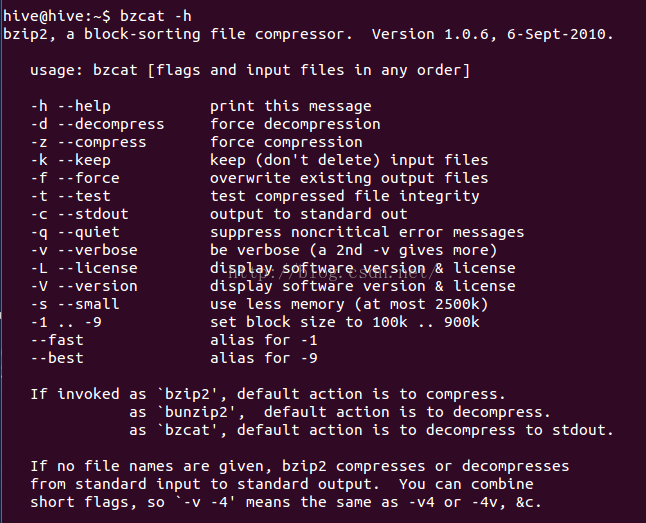Select the '--version' flag text
Screen dimensions: 646x523
pyautogui.click(x=98, y=286)
